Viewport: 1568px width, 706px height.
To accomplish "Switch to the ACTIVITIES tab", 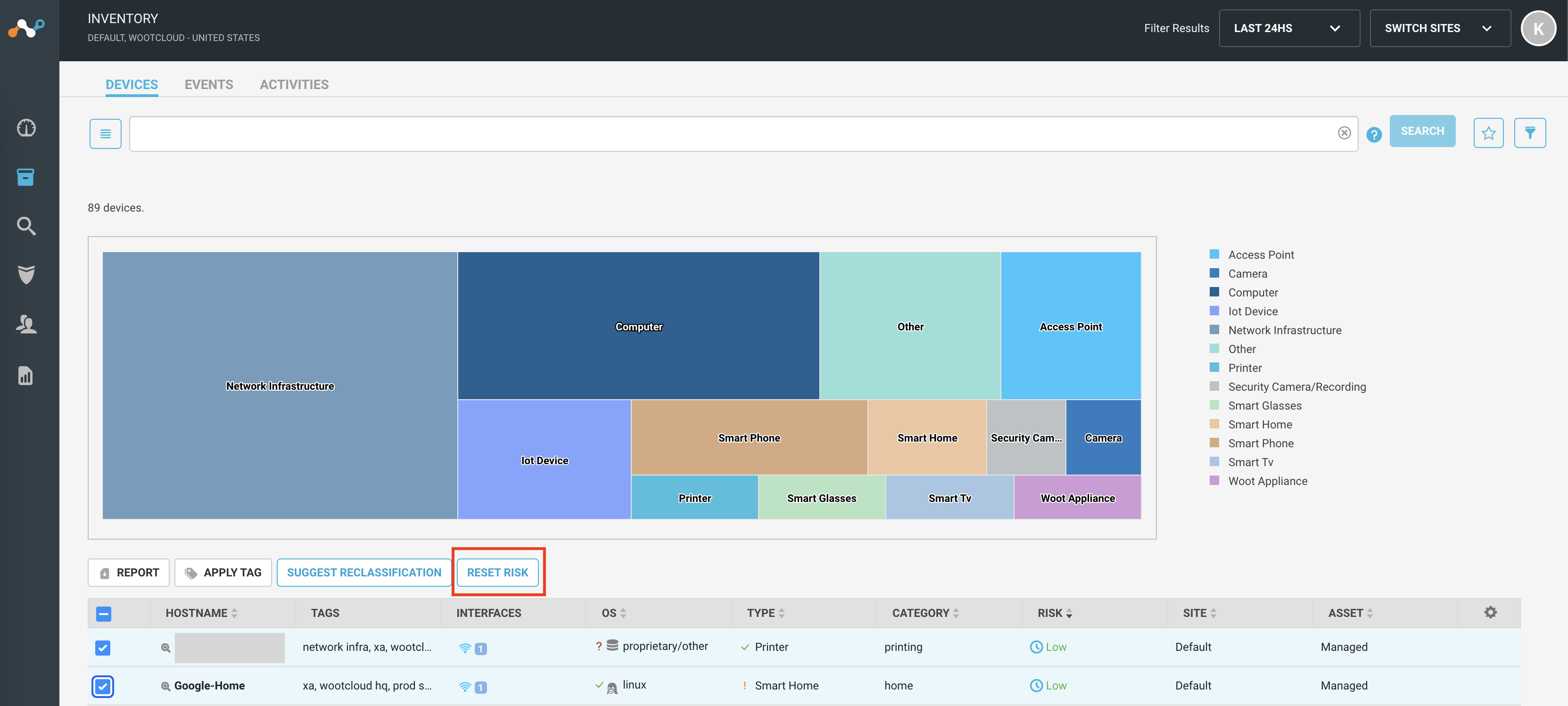I will [294, 84].
